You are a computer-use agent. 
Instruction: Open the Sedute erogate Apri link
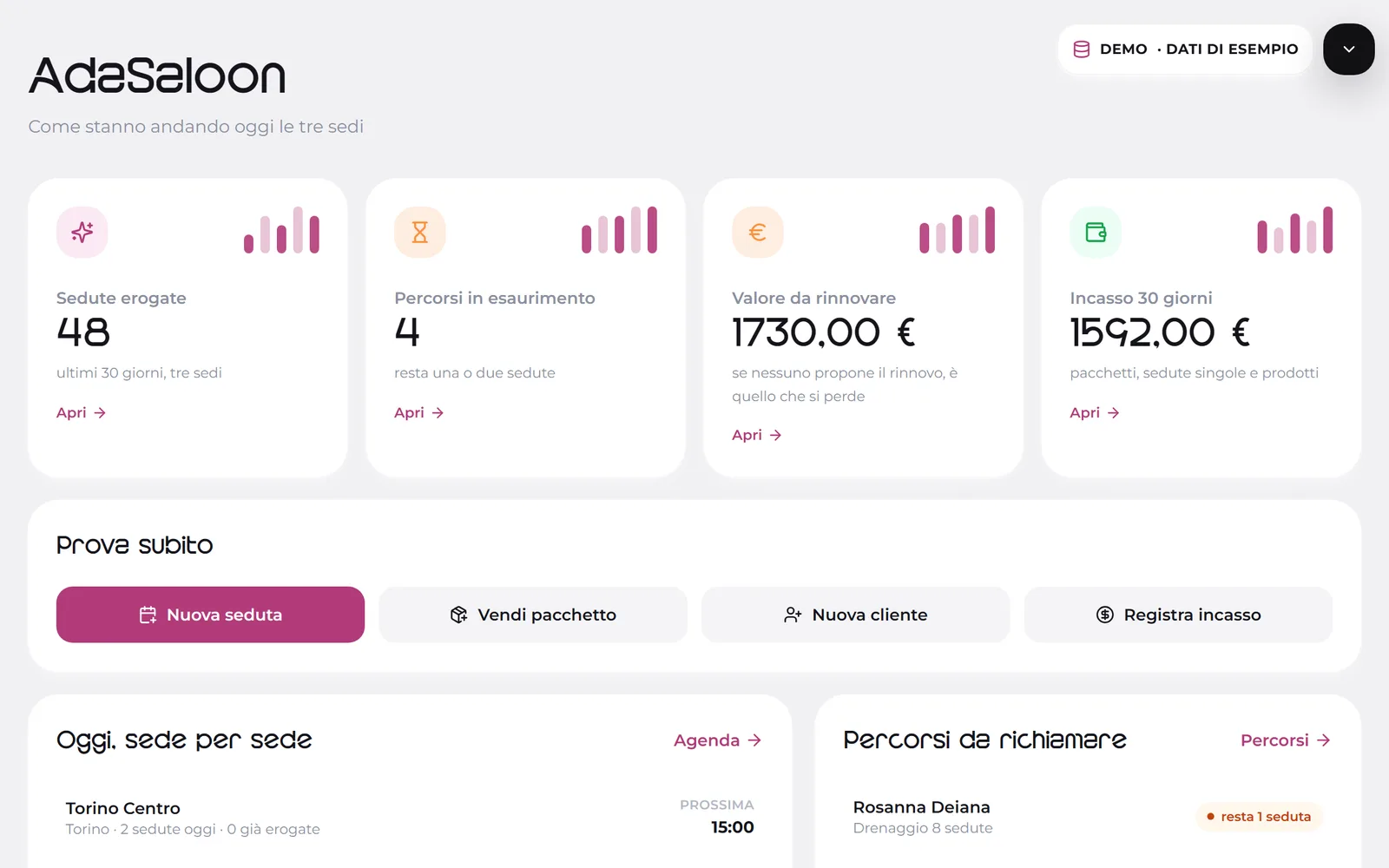coord(82,412)
